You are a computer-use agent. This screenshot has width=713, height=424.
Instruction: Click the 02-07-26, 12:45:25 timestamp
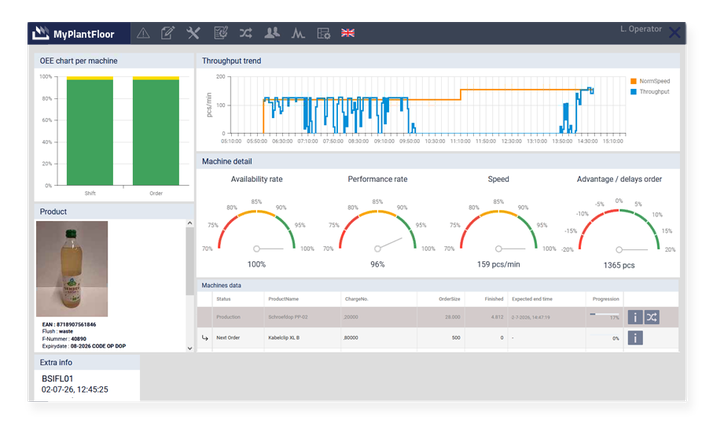(75, 389)
